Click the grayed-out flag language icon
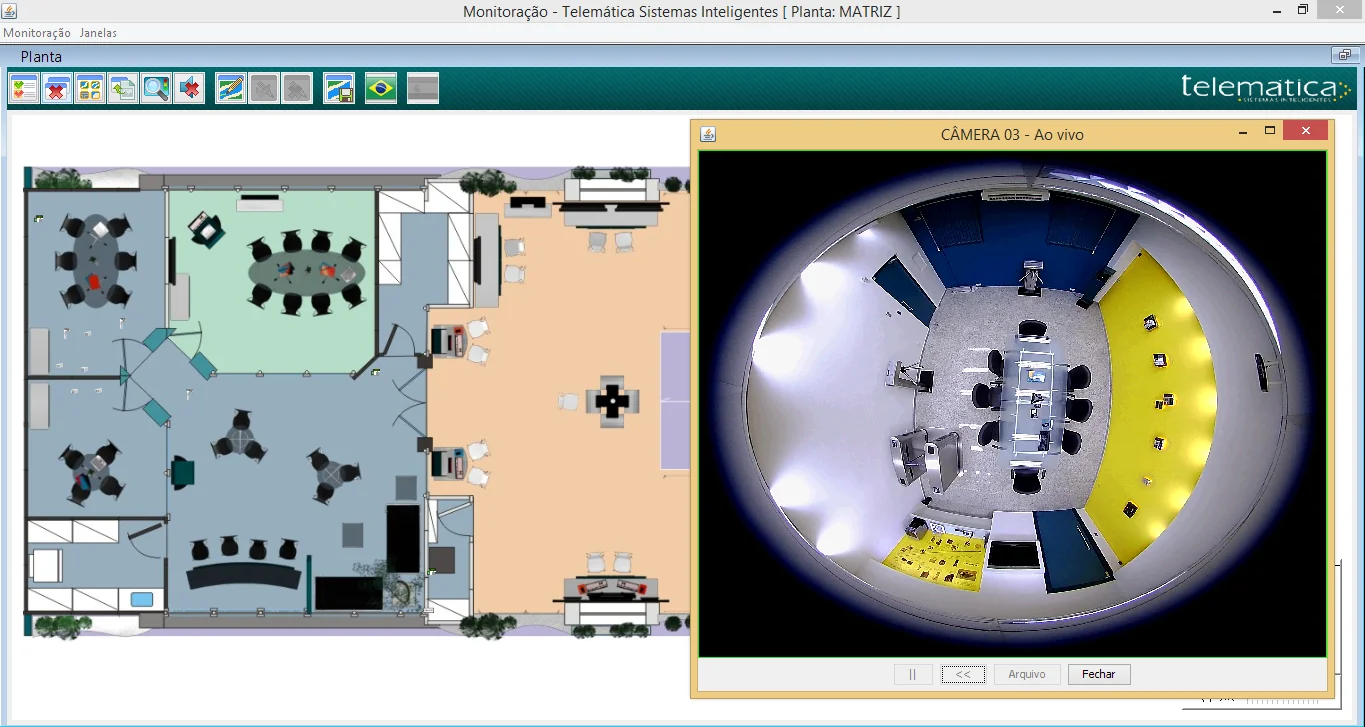1365x727 pixels. point(423,89)
